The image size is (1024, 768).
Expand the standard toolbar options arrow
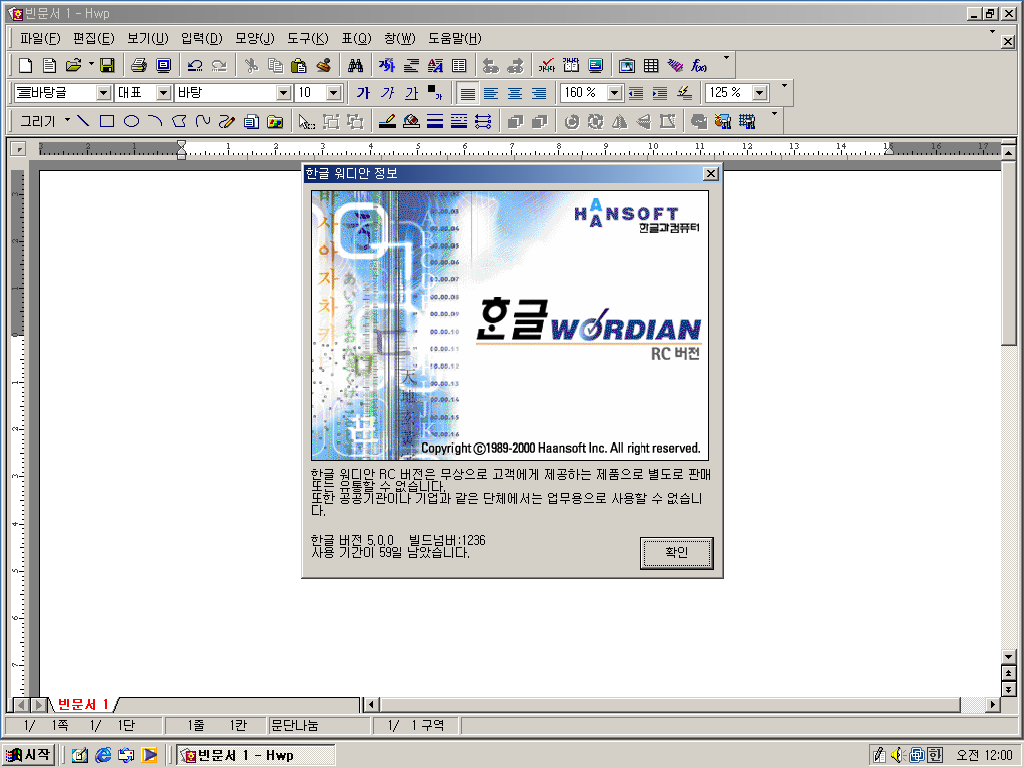726,58
